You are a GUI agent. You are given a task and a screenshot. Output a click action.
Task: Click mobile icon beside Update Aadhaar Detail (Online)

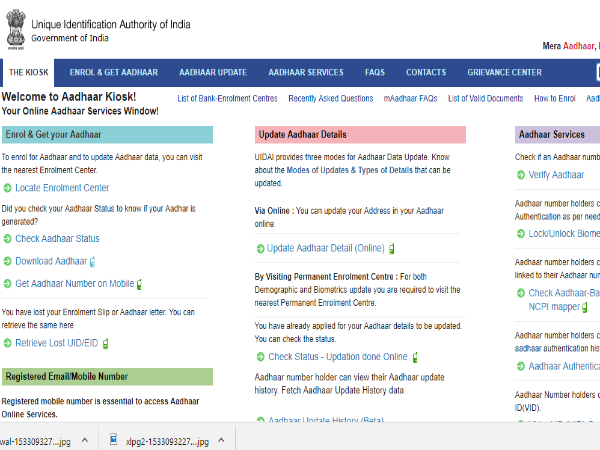392,248
